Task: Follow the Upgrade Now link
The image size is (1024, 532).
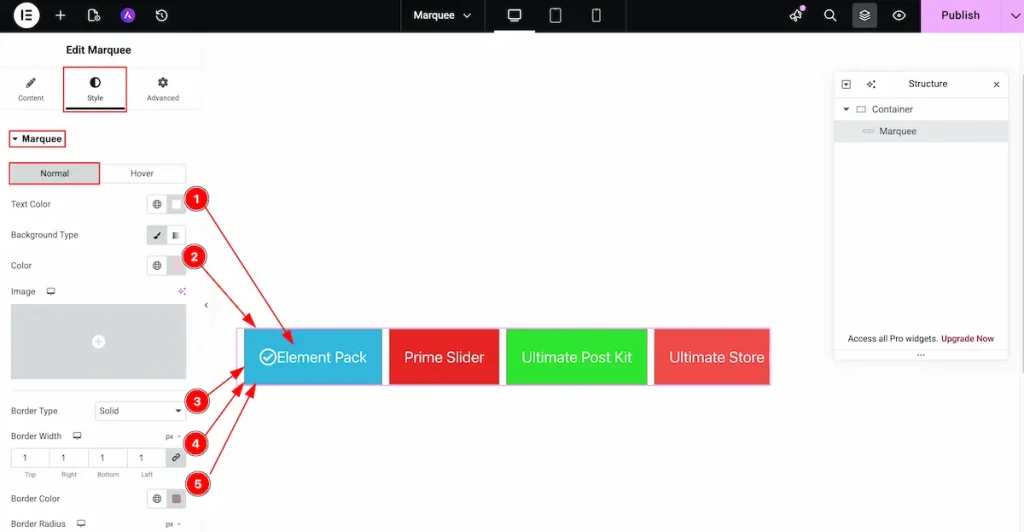Action: (x=967, y=338)
